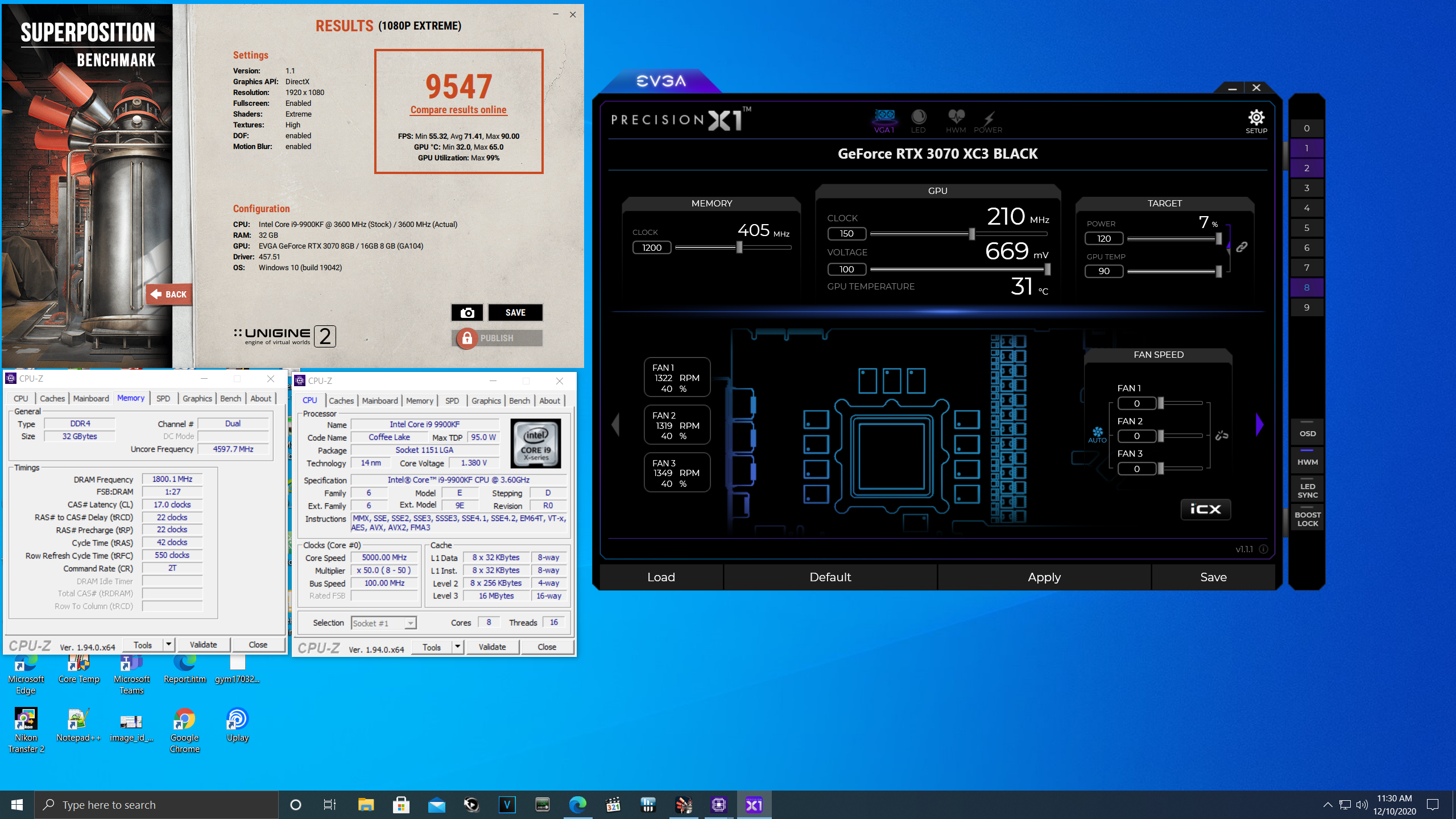Toggle the OSD on in Precision X1 sidebar
1456x819 pixels.
coord(1308,432)
